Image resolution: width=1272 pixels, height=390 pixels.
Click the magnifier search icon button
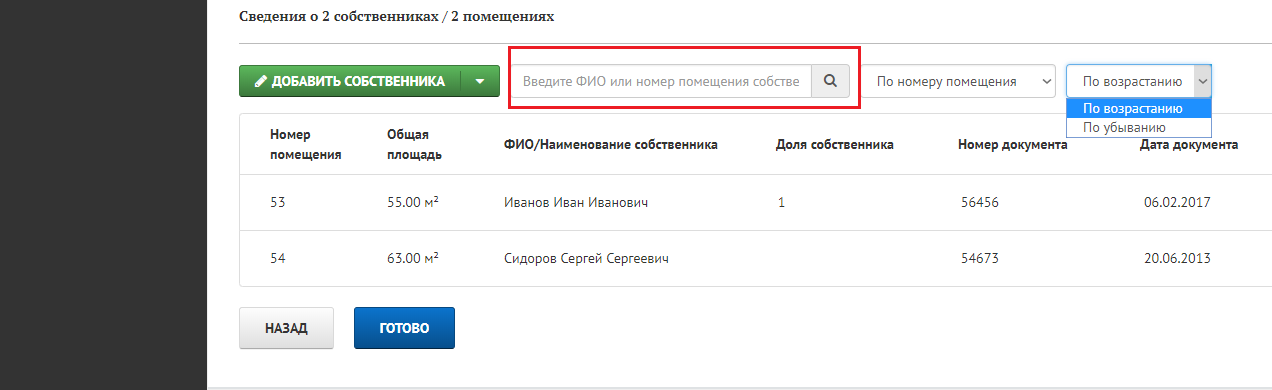(x=830, y=81)
